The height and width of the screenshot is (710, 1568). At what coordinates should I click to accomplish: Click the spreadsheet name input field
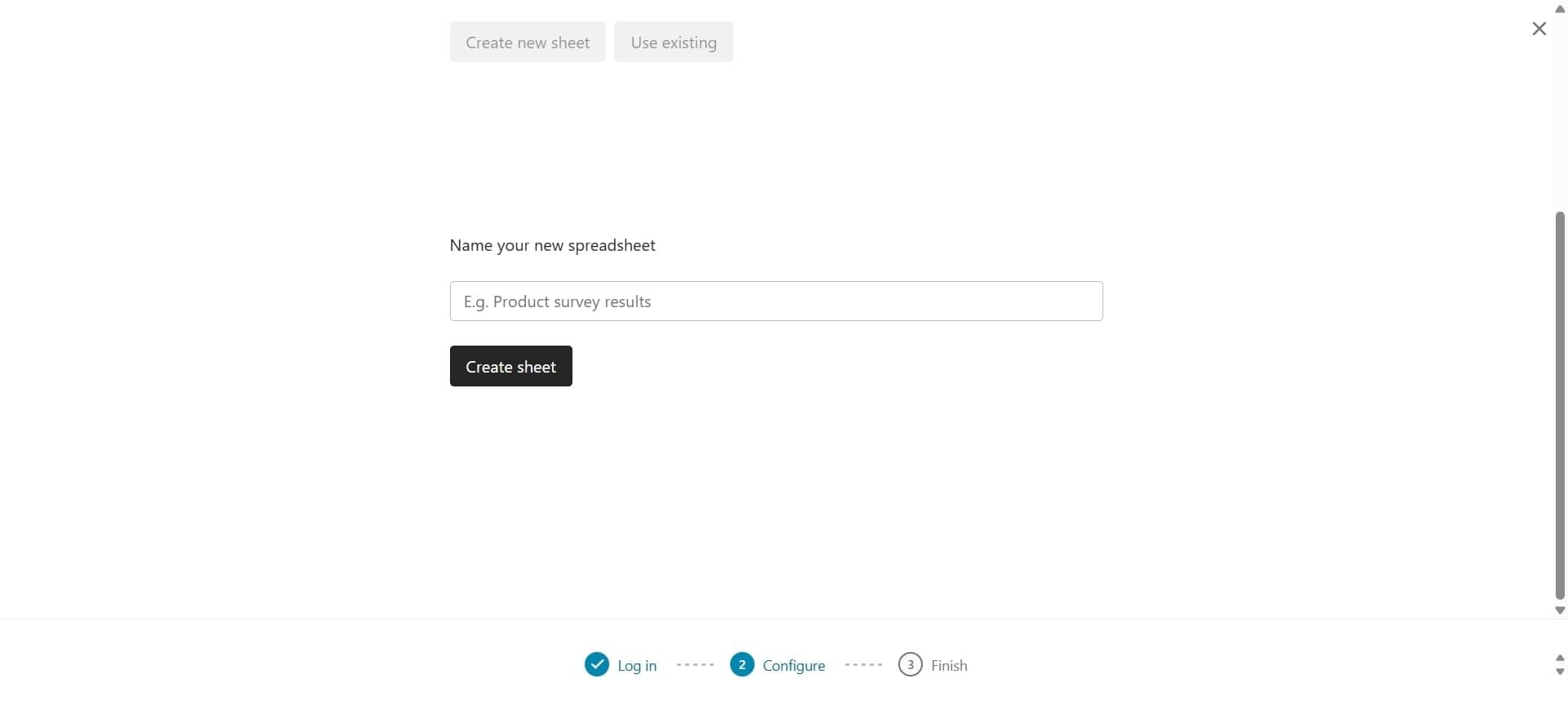(776, 301)
